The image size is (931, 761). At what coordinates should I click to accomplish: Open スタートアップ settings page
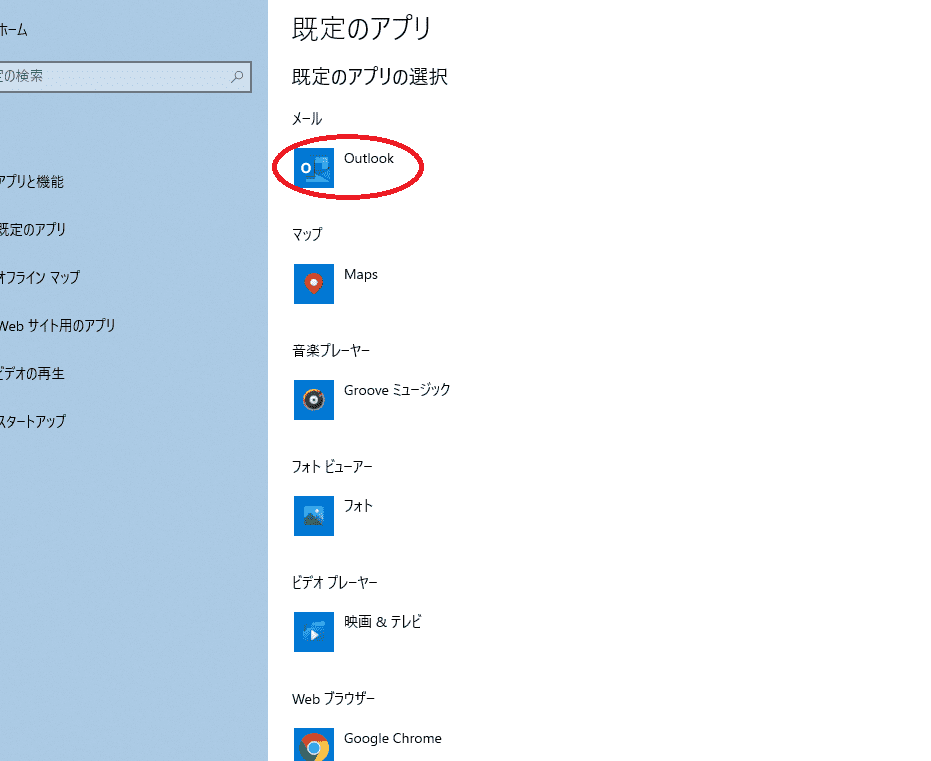pyautogui.click(x=33, y=422)
